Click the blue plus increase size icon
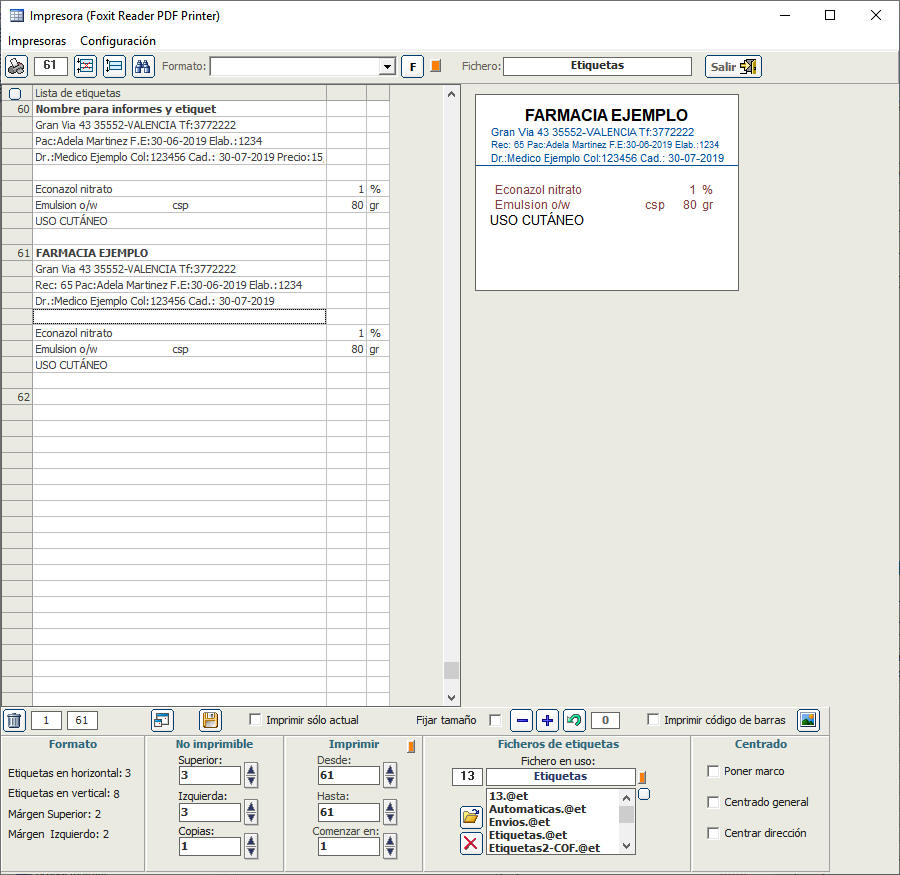 [548, 720]
